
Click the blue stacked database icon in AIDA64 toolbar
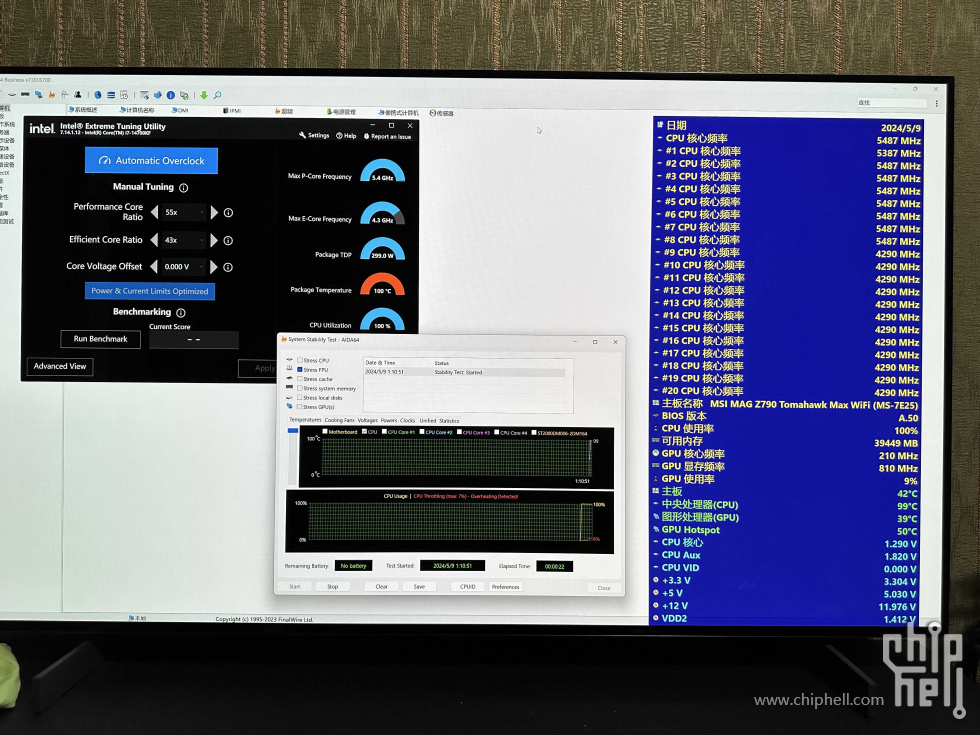click(x=111, y=95)
